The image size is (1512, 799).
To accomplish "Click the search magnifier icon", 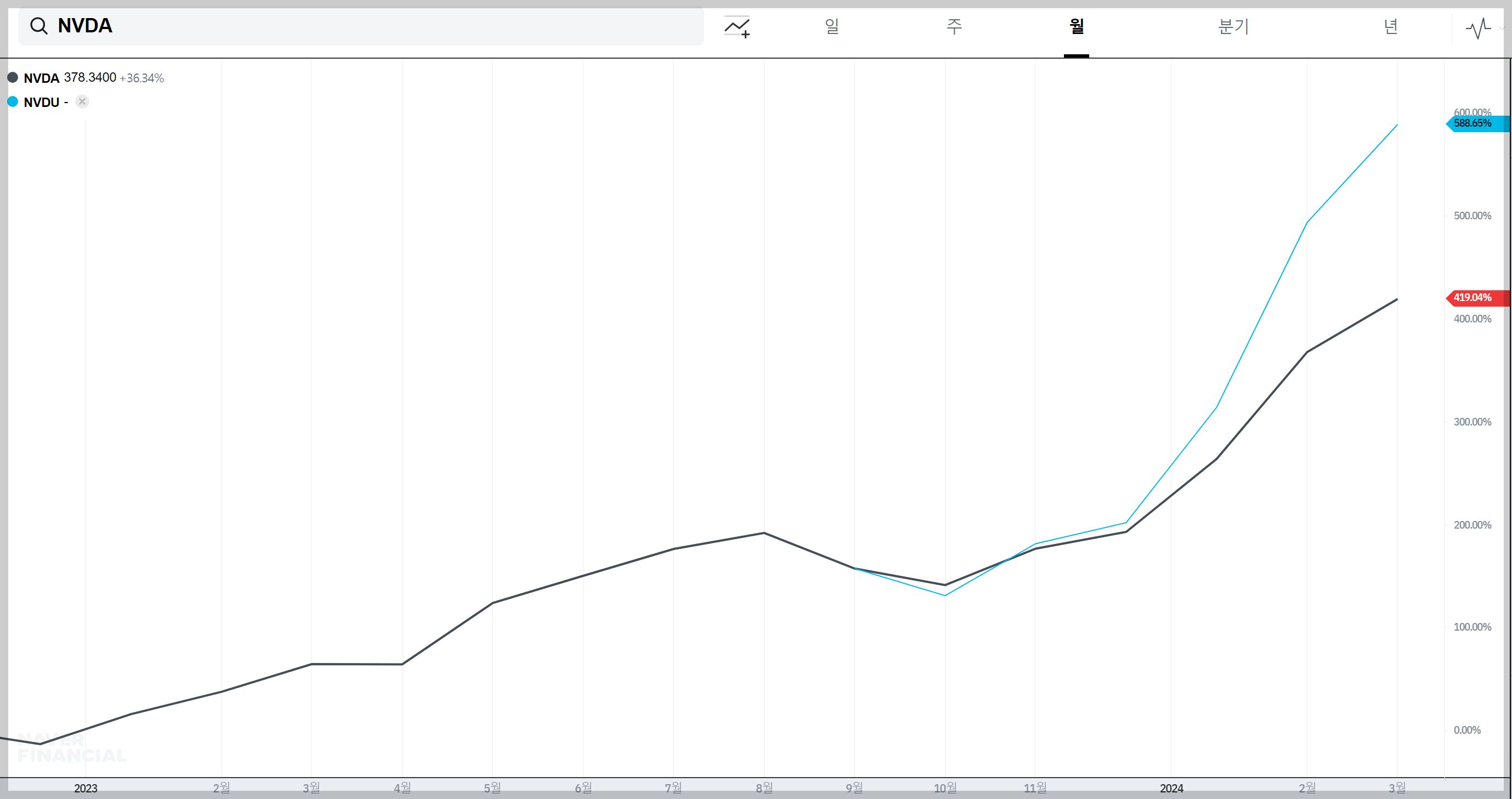I will coord(39,26).
